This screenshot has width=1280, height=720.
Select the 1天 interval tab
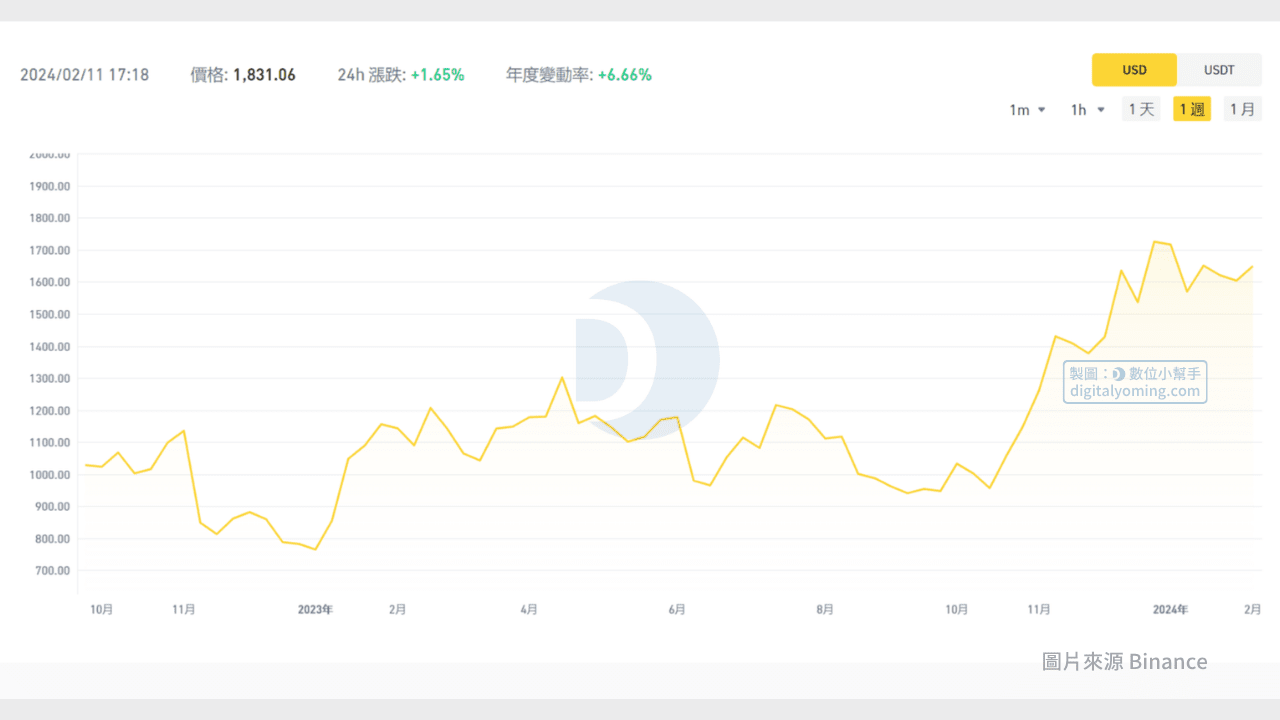[1141, 110]
